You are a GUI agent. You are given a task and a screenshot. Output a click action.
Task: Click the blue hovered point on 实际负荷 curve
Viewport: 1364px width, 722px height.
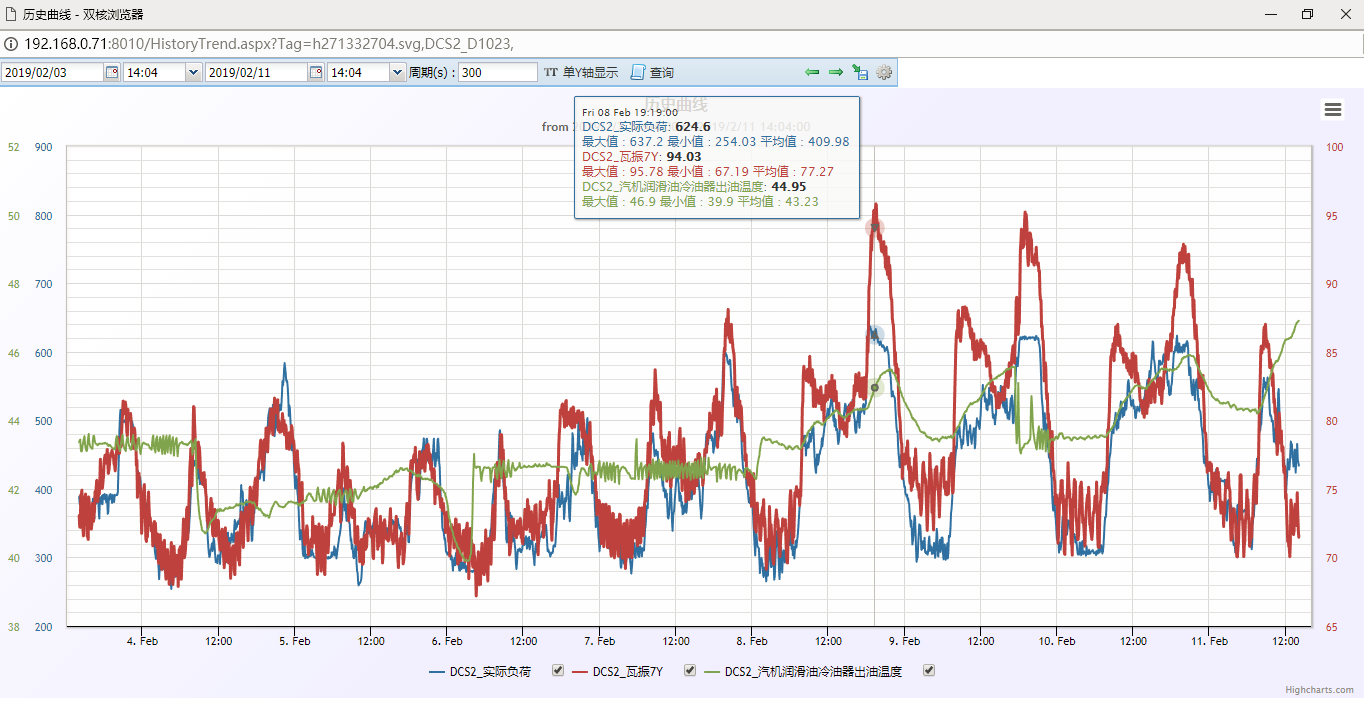tap(875, 334)
